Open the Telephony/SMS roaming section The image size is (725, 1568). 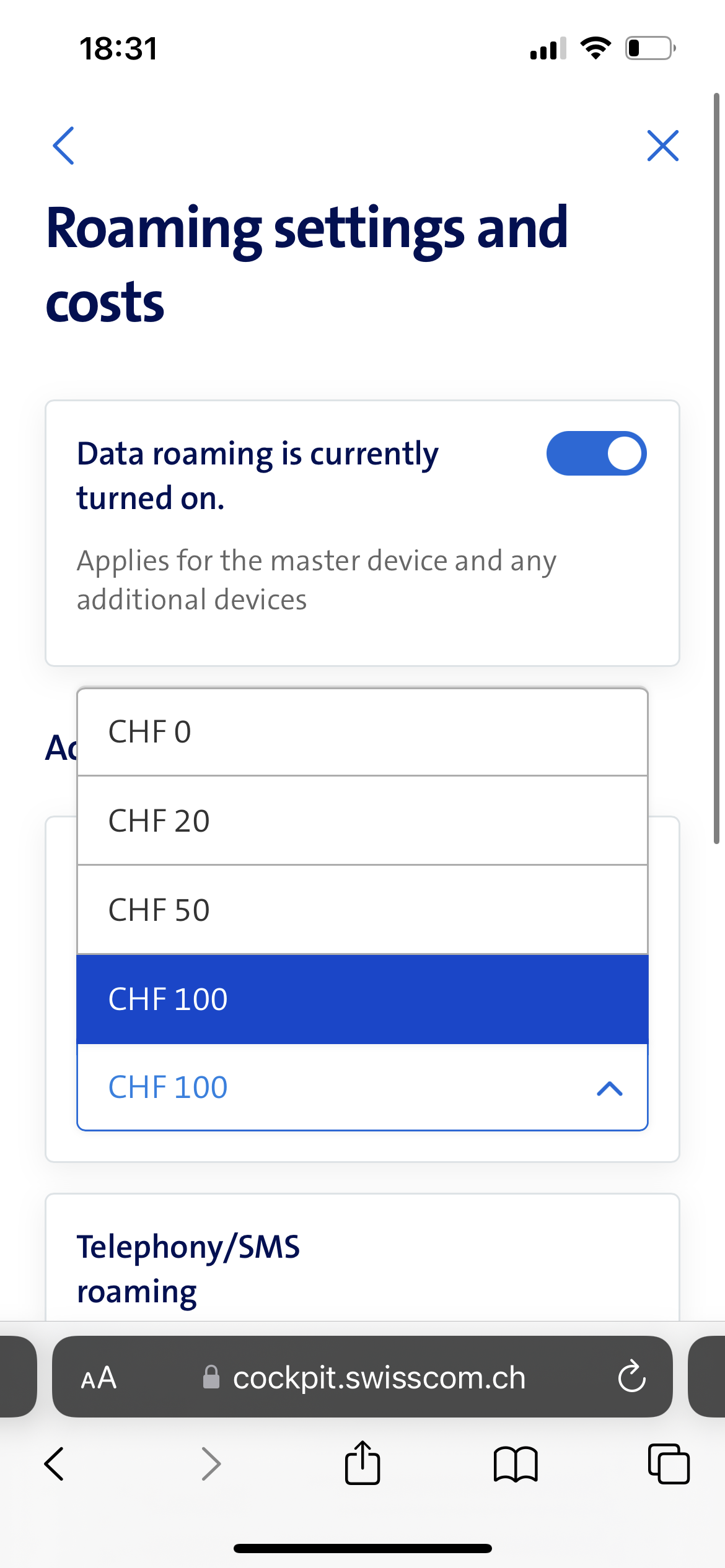[x=188, y=1268]
